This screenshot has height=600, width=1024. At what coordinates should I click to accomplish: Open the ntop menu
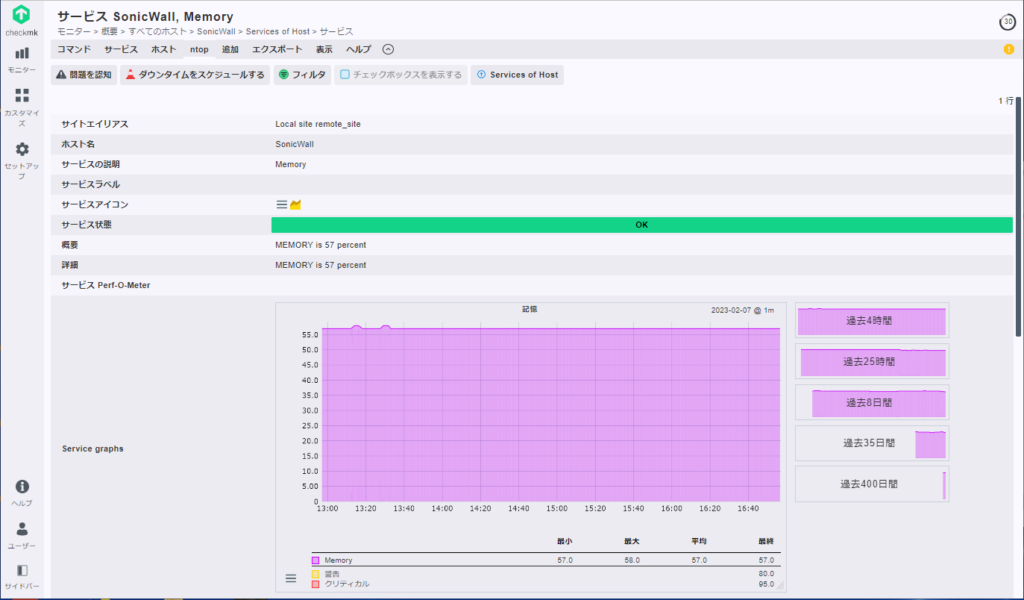pyautogui.click(x=199, y=50)
